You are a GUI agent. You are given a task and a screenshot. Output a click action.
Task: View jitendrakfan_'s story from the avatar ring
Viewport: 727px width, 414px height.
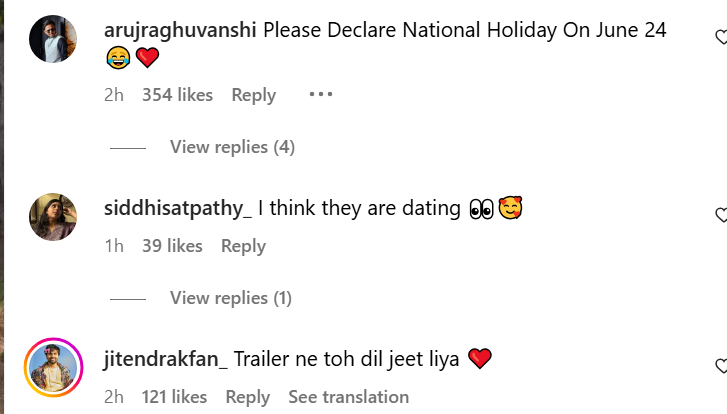click(x=53, y=366)
